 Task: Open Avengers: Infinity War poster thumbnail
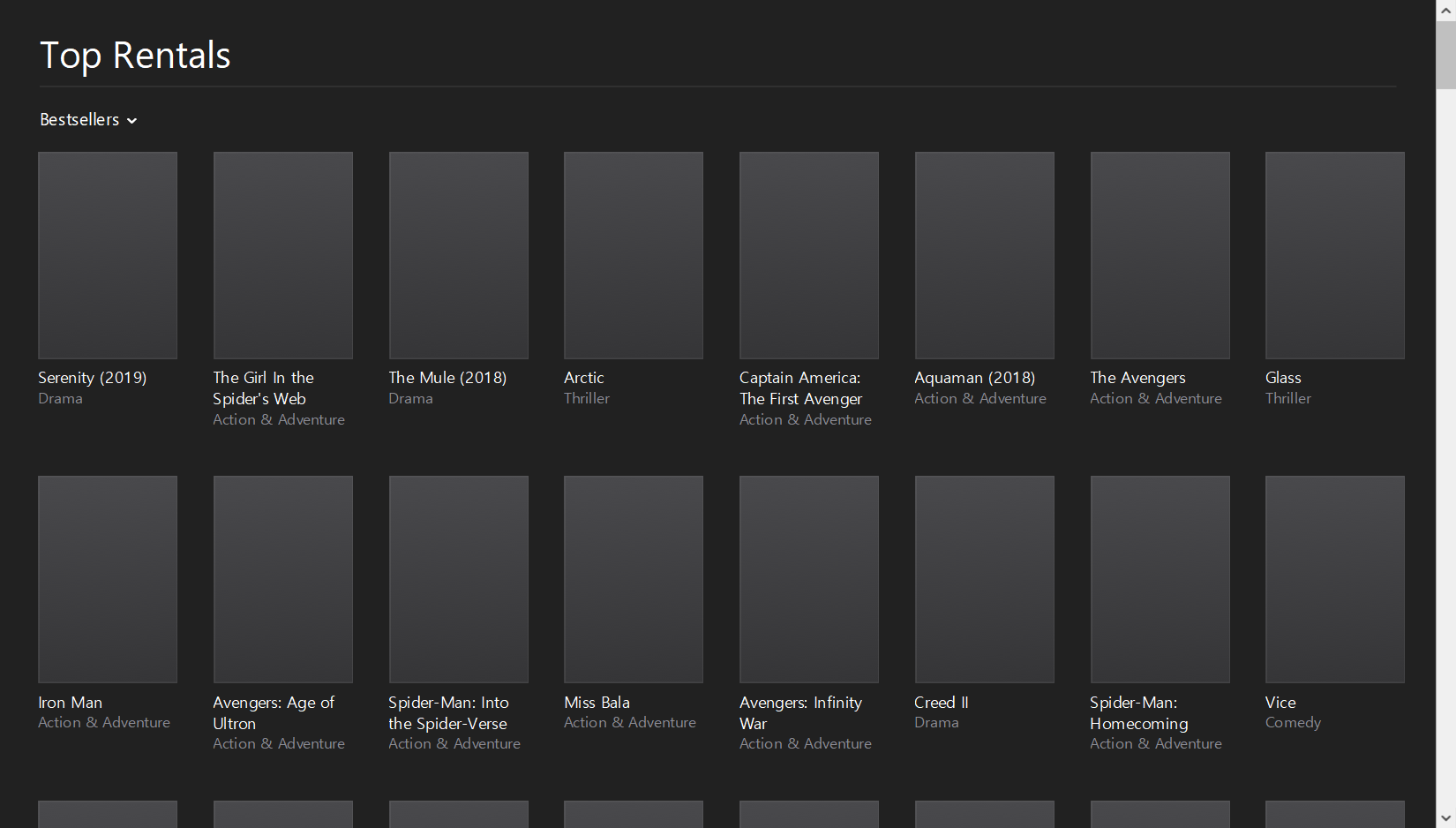[x=809, y=579]
